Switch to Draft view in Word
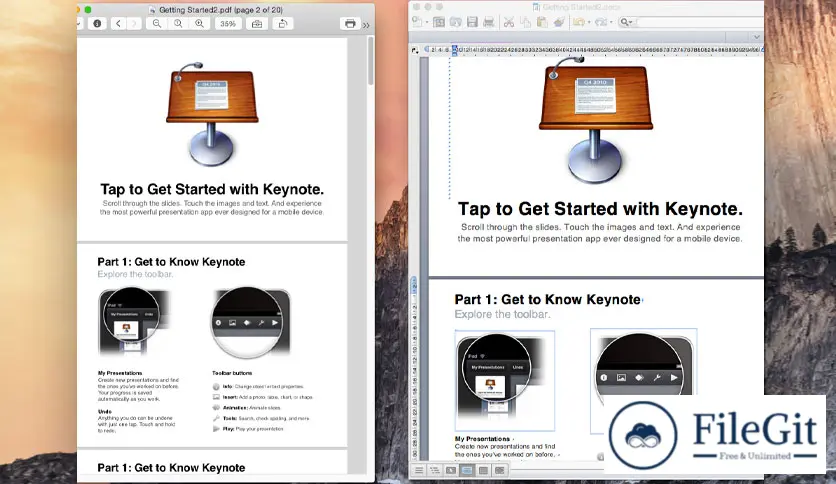This screenshot has height=484, width=836. [419, 470]
